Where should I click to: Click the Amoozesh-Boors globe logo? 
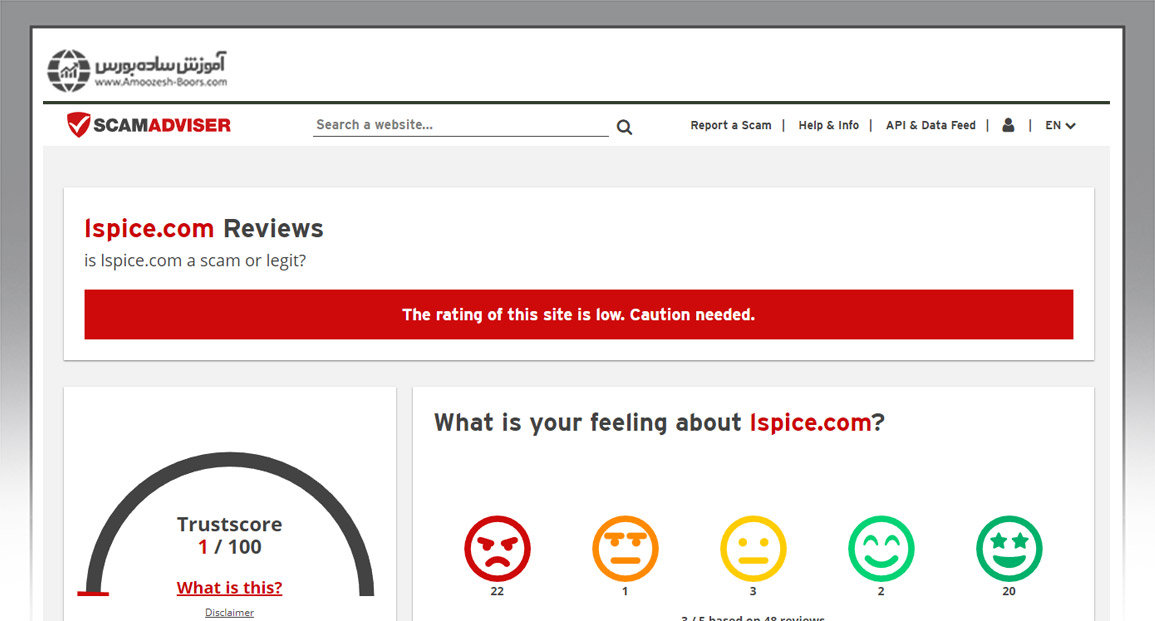(69, 70)
